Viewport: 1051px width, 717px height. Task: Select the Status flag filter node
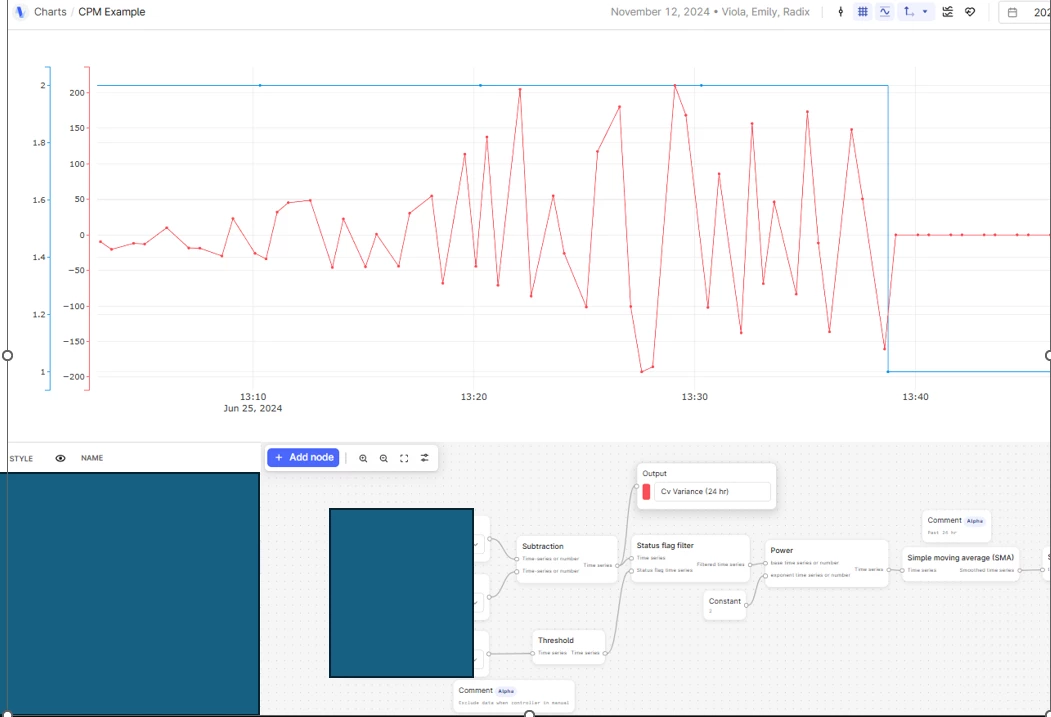click(690, 558)
